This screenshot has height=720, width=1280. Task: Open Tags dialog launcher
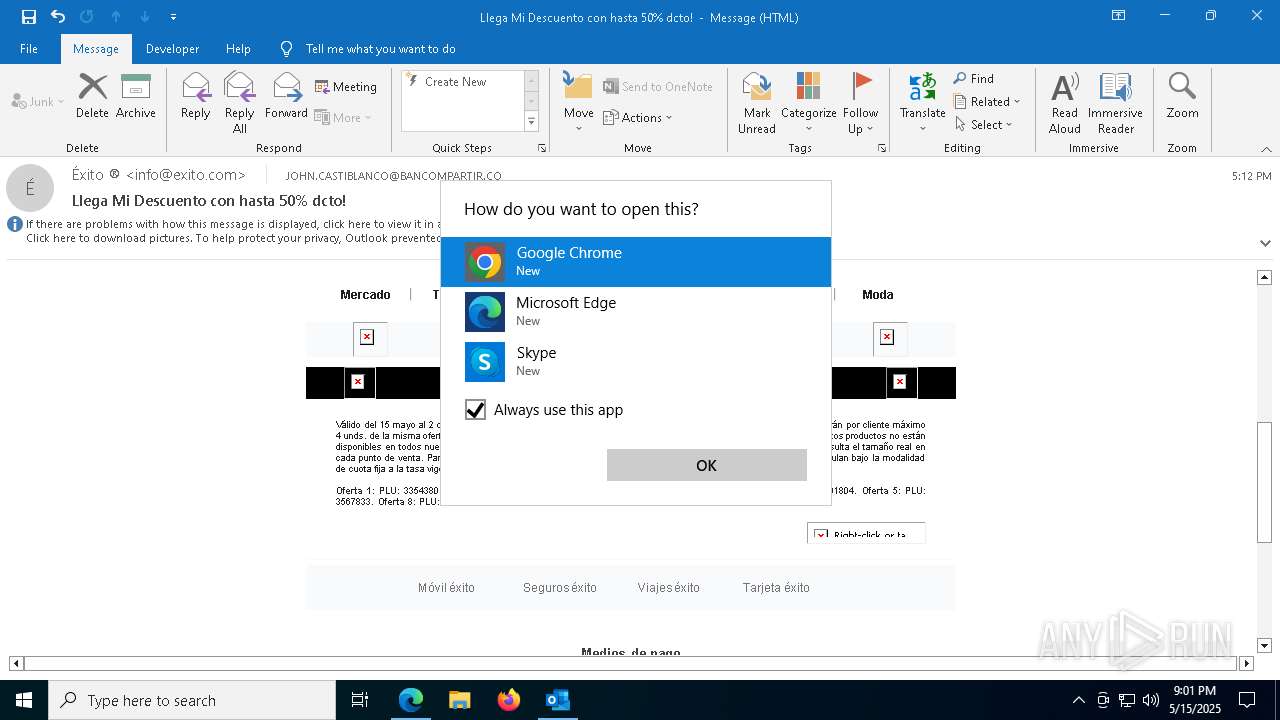[882, 148]
